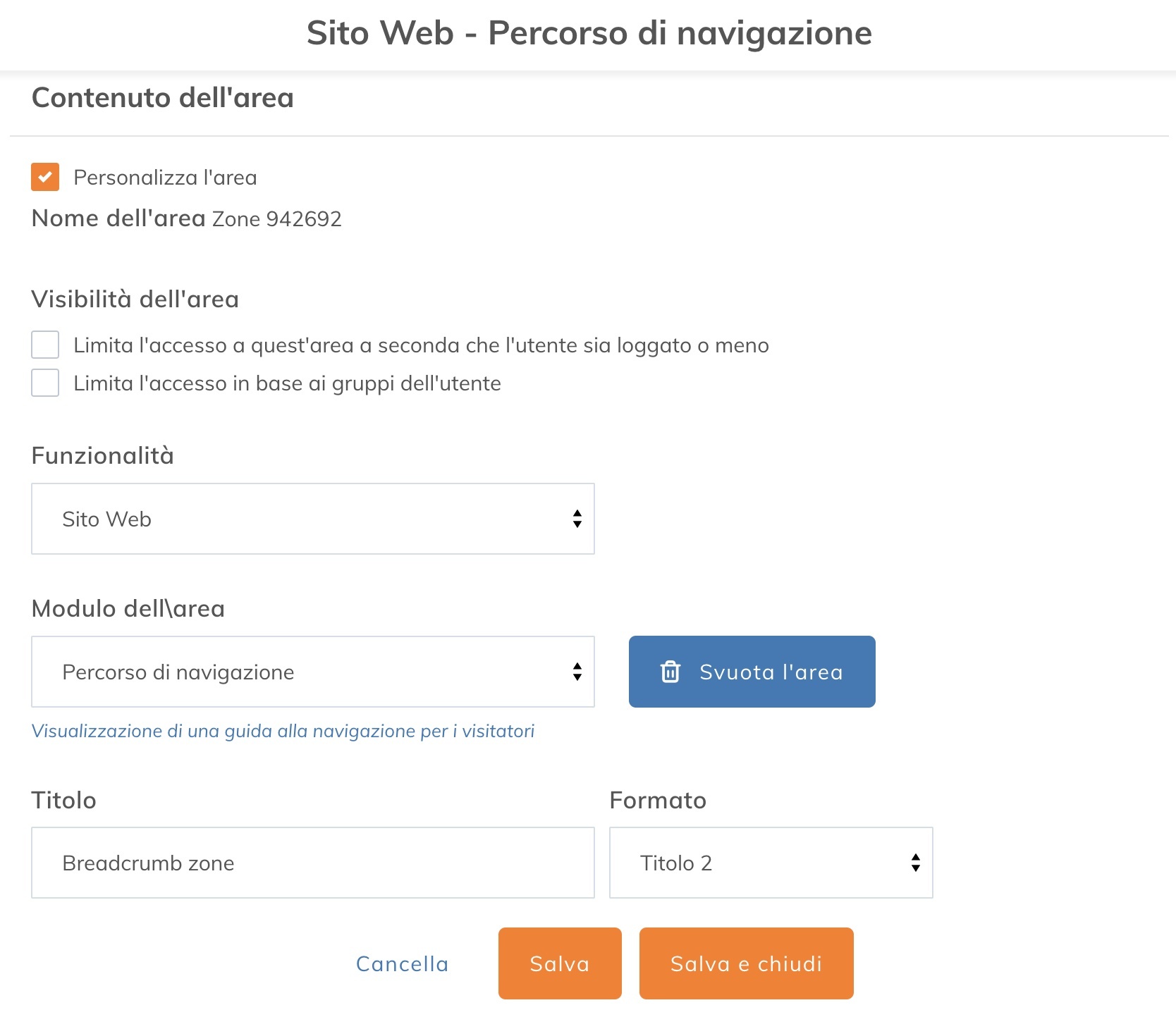Uncheck the Personalizza l'area checkbox
Viewport: 1176px width, 1017px height.
[x=45, y=177]
